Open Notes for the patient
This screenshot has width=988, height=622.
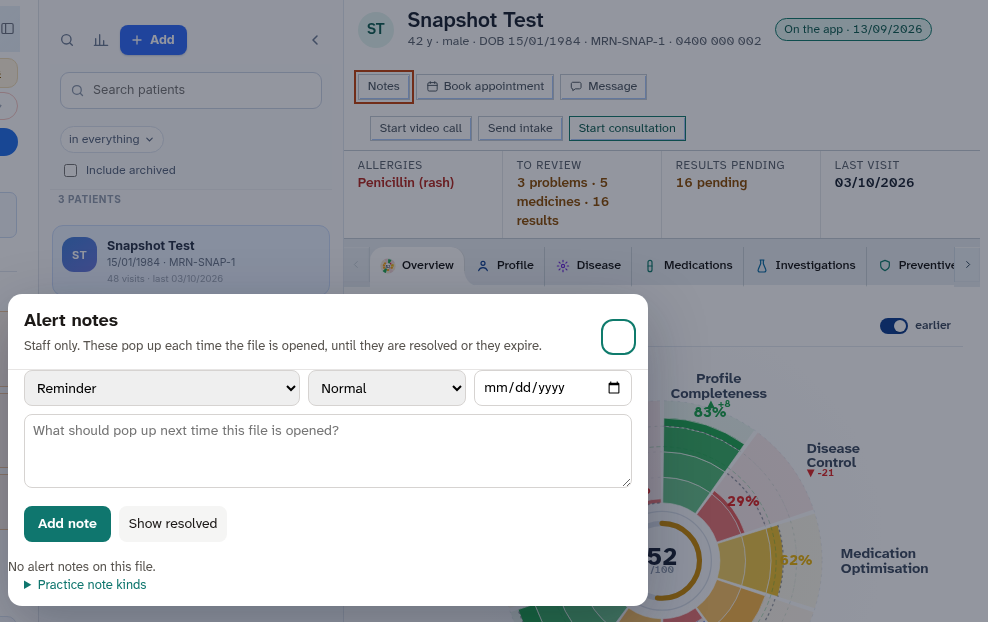click(384, 86)
